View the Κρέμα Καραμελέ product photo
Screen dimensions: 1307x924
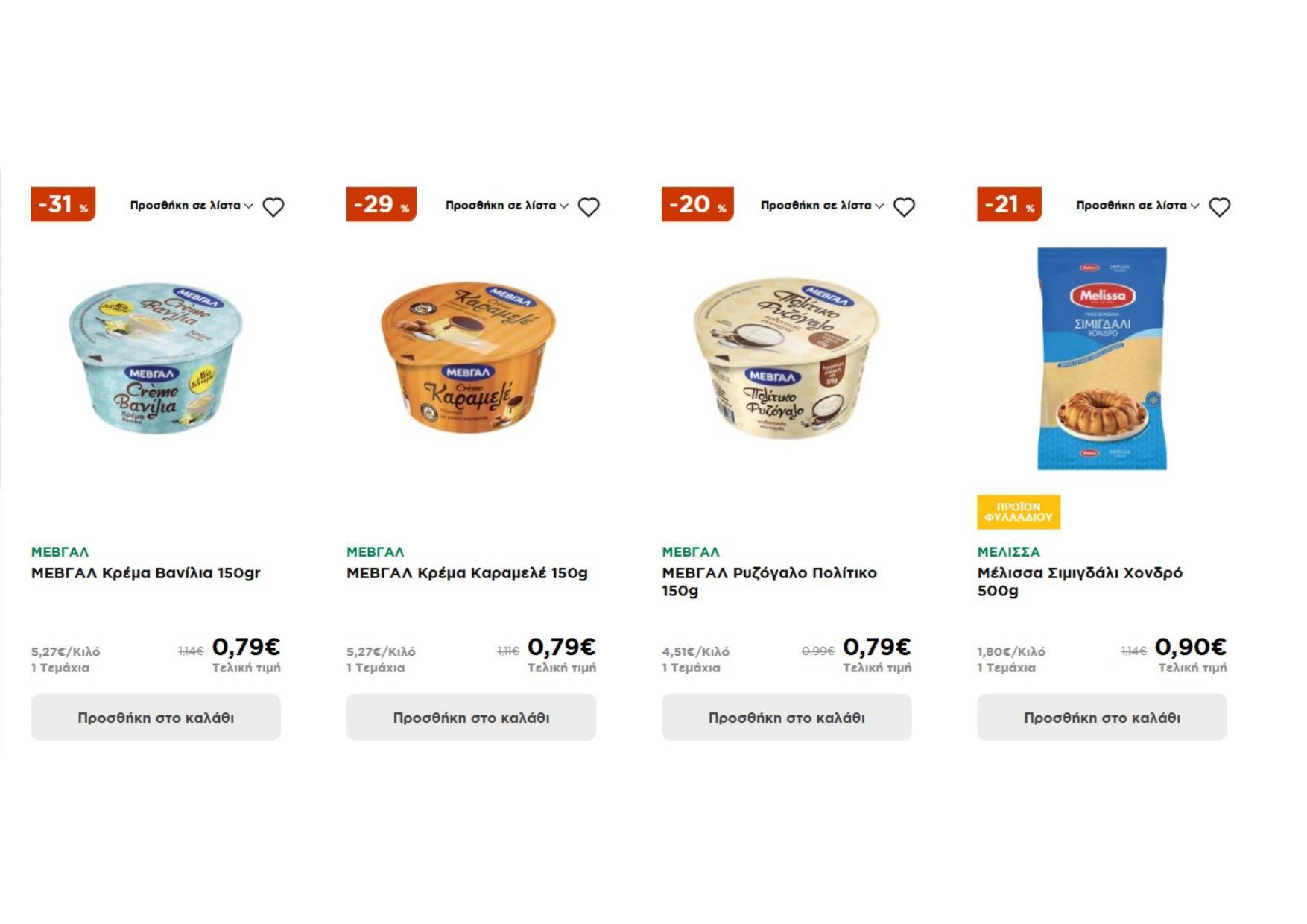[469, 358]
